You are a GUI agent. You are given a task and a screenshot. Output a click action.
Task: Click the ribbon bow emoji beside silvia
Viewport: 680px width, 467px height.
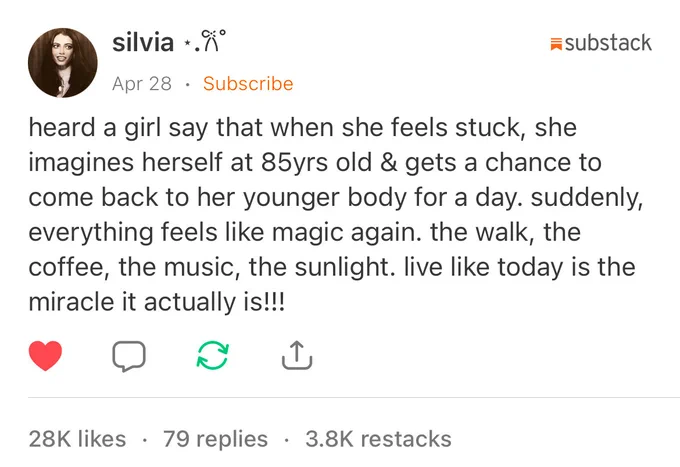pos(212,41)
